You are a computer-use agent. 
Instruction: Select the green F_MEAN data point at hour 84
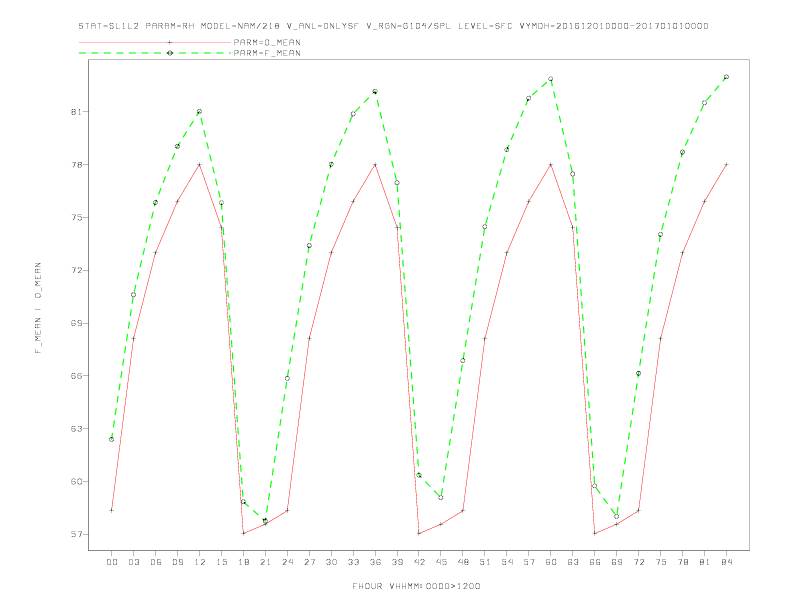point(726,77)
